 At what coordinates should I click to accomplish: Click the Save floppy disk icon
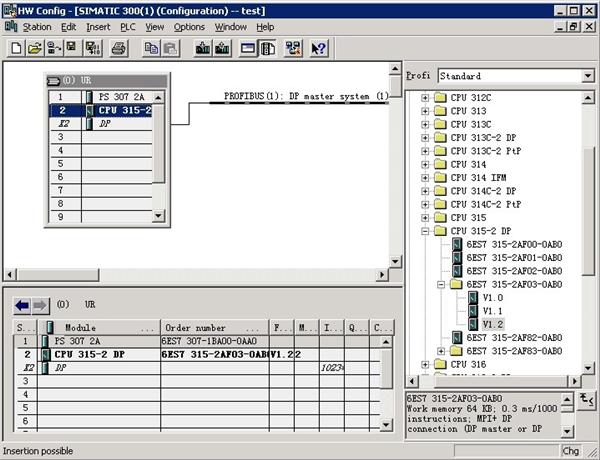point(72,49)
